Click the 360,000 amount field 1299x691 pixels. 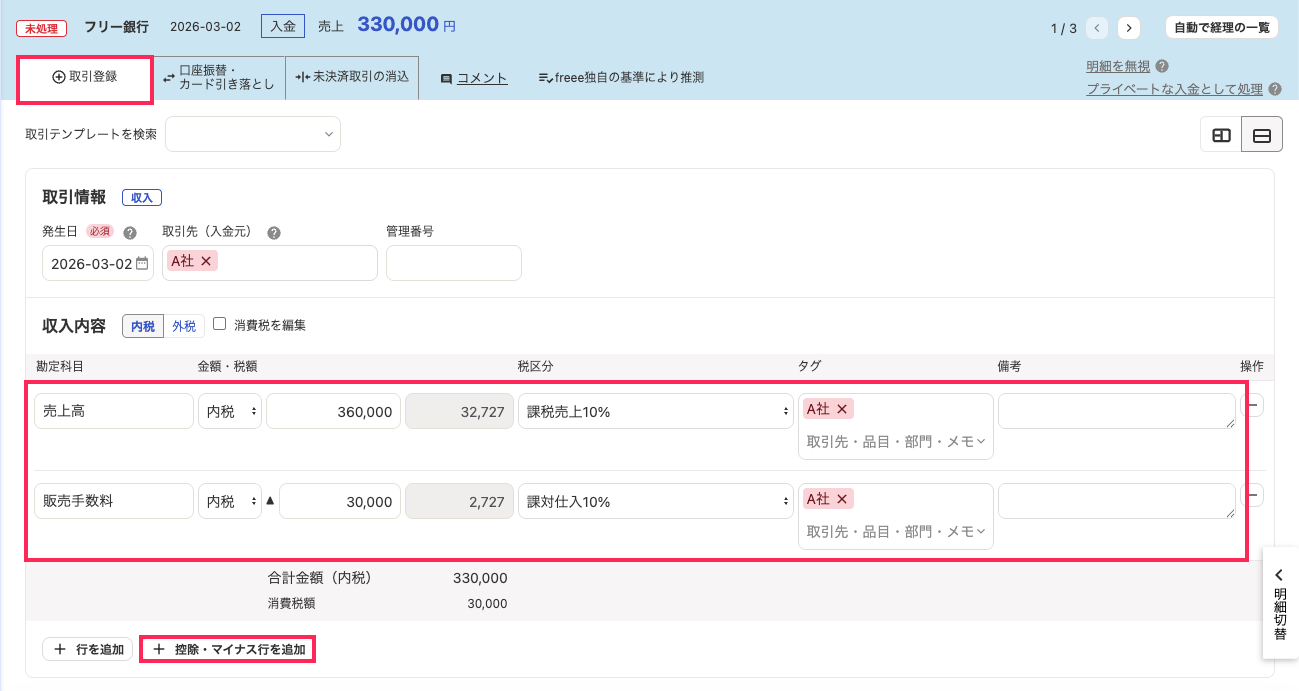333,411
